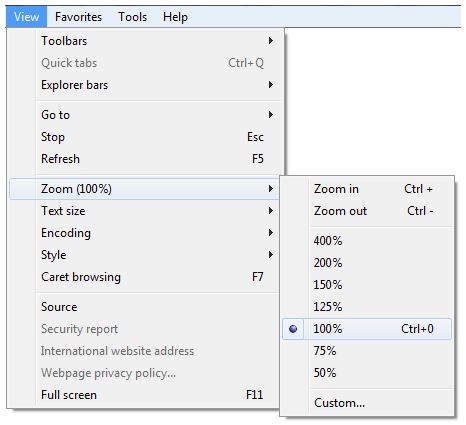Screen dimensions: 466x425
Task: Click the Help menu
Action: (x=175, y=17)
